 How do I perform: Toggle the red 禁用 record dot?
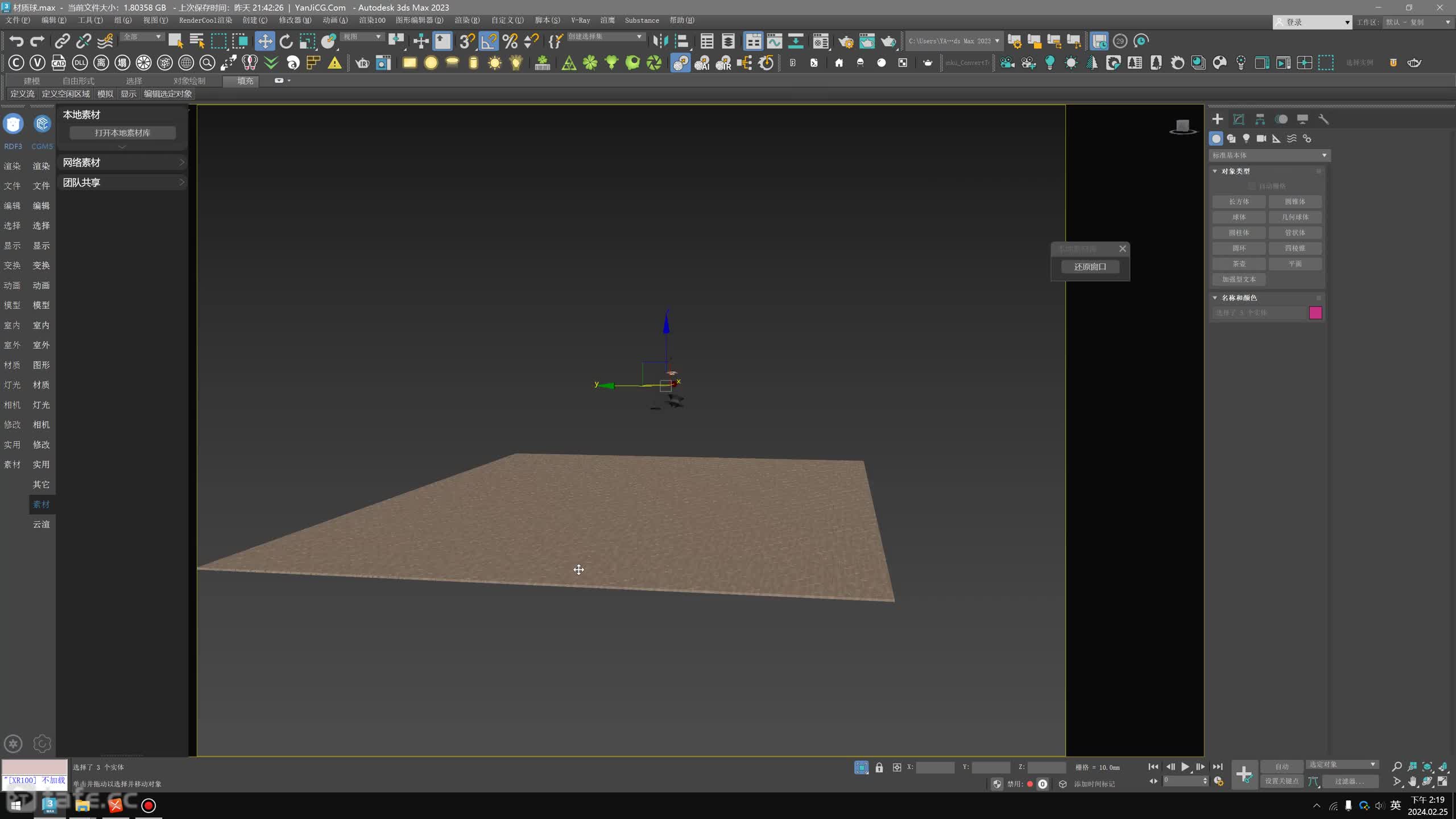pos(1030,784)
